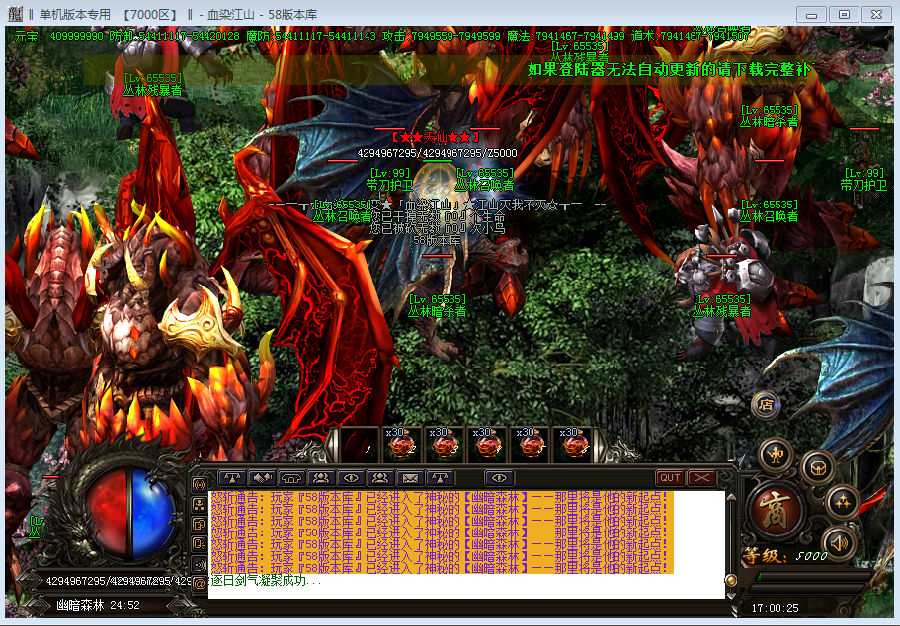Screen dimensions: 900x626
Task: Click the telephone icon in the chat toolbar
Action: [292, 477]
